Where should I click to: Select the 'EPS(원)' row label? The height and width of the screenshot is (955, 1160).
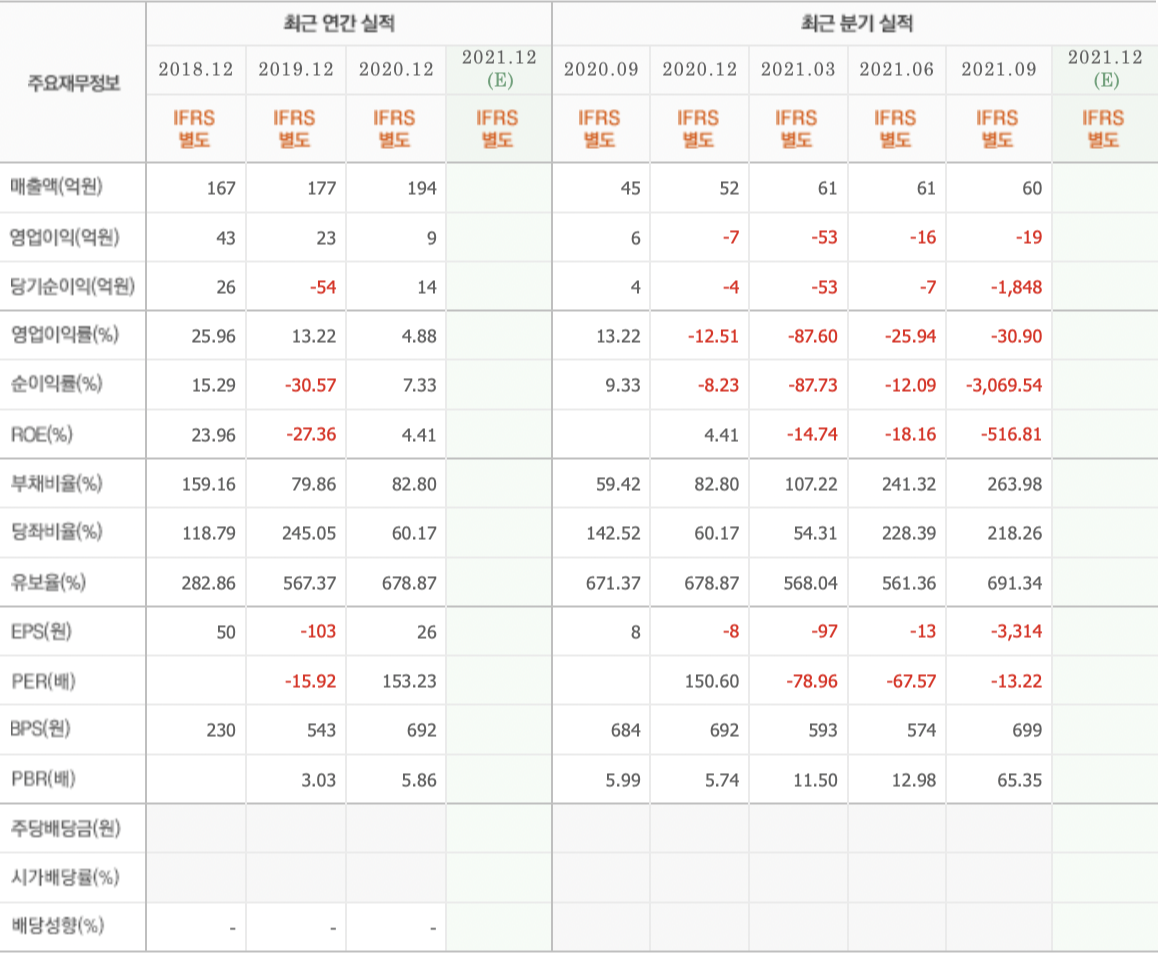point(41,632)
